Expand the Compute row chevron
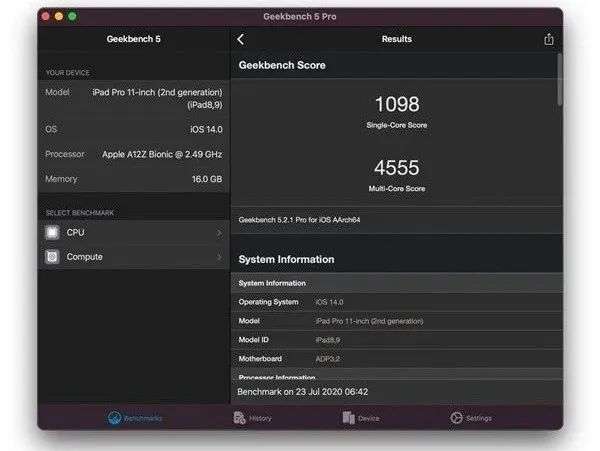 [219, 257]
